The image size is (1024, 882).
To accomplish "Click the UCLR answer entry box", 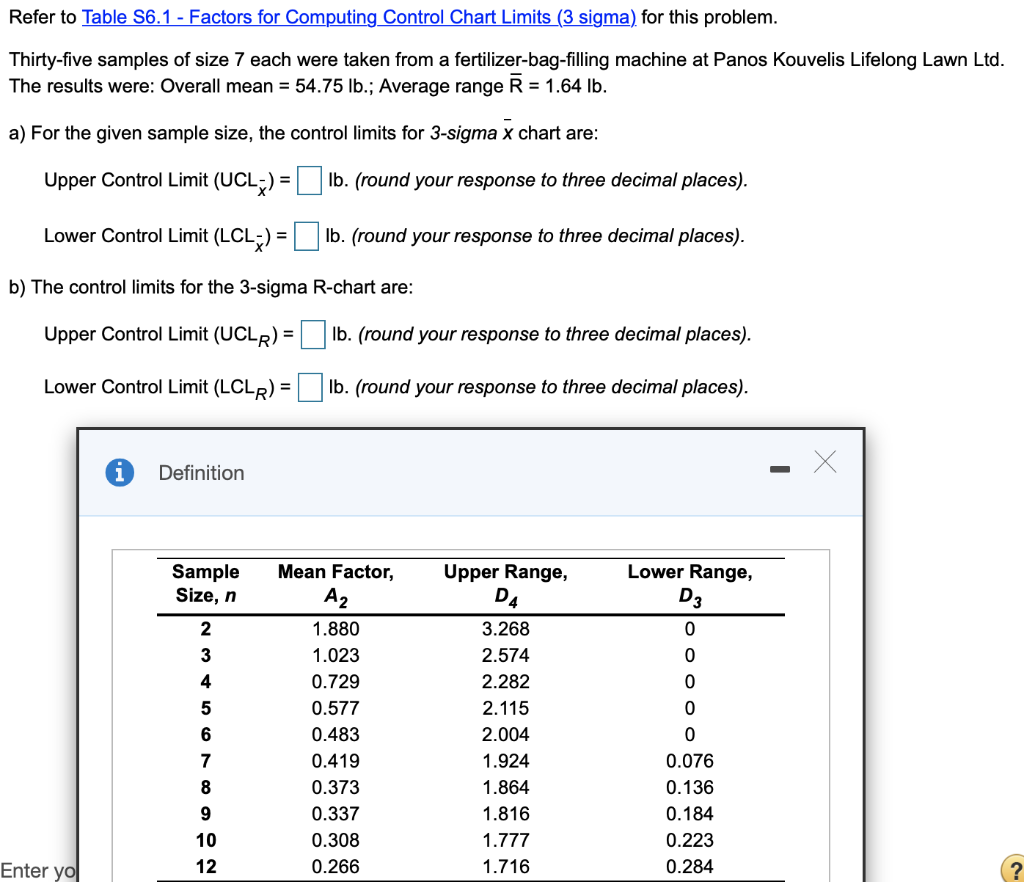I will [x=311, y=334].
